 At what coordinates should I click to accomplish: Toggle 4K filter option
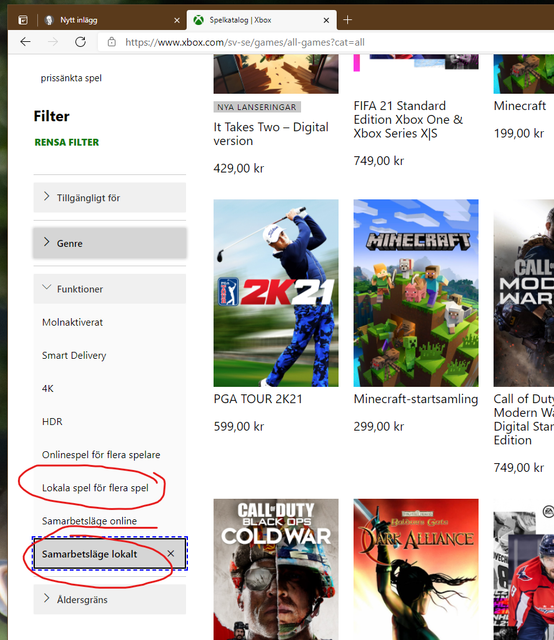(48, 389)
